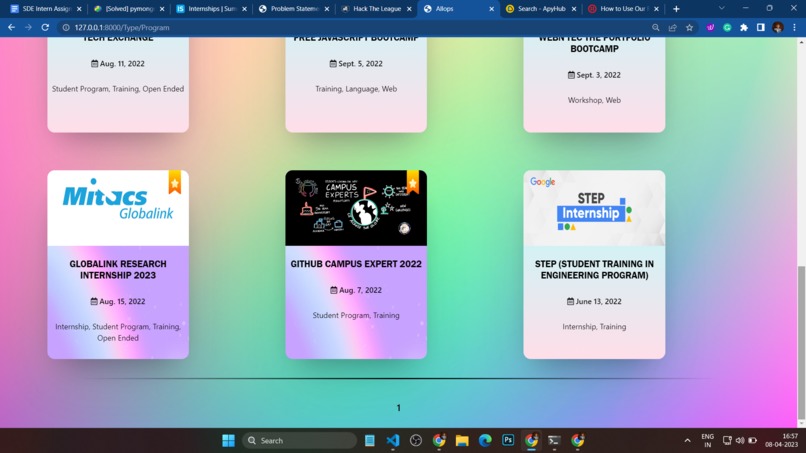Open GitHub Campus Expert 2022 title

tap(356, 264)
